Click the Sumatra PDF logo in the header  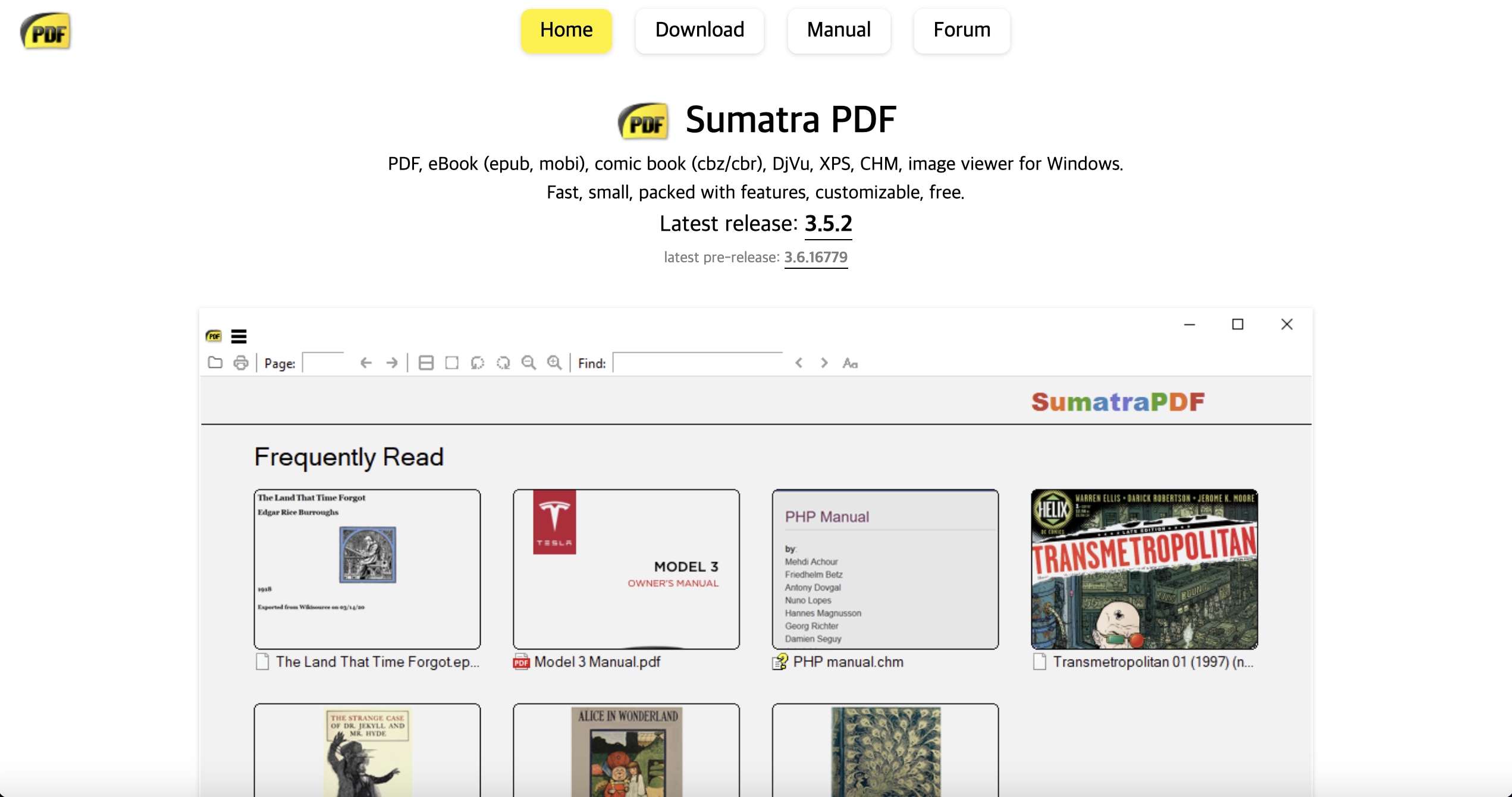(x=46, y=31)
